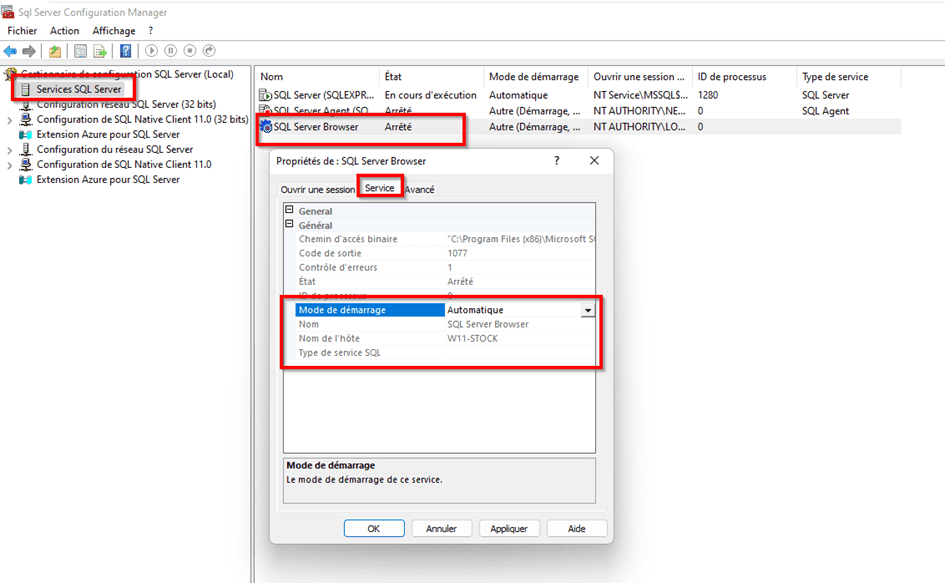Click the Annuler button
Image resolution: width=945 pixels, height=583 pixels.
pos(441,529)
